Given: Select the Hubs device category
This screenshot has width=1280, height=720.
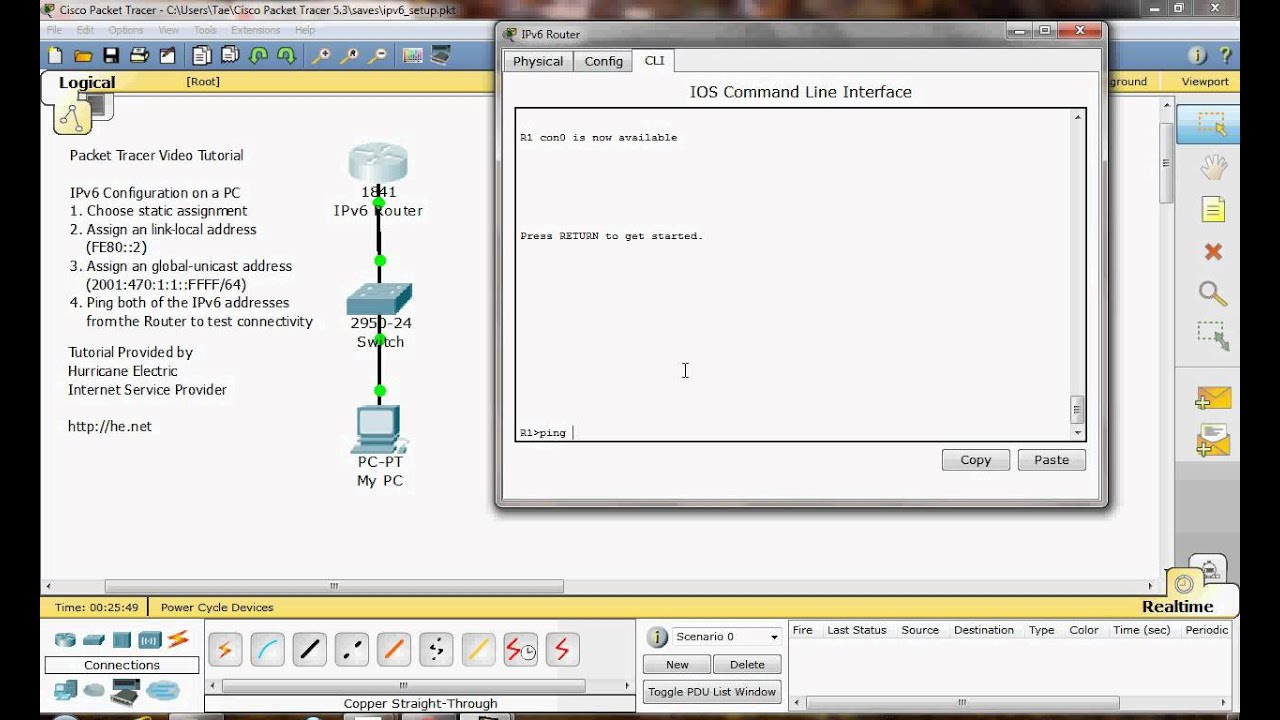Looking at the screenshot, I should pos(122,640).
